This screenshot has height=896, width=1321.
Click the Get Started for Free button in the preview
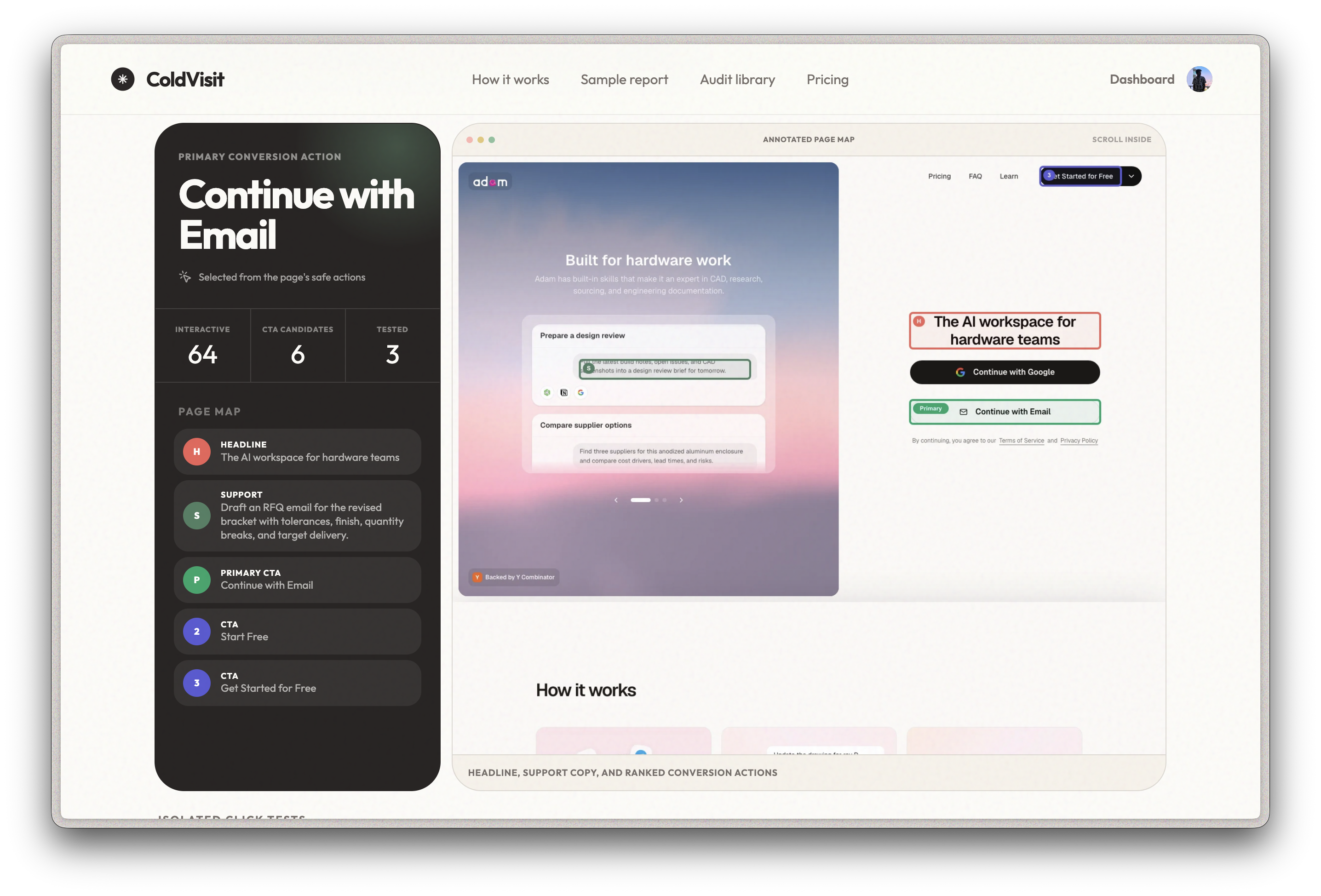point(1080,176)
